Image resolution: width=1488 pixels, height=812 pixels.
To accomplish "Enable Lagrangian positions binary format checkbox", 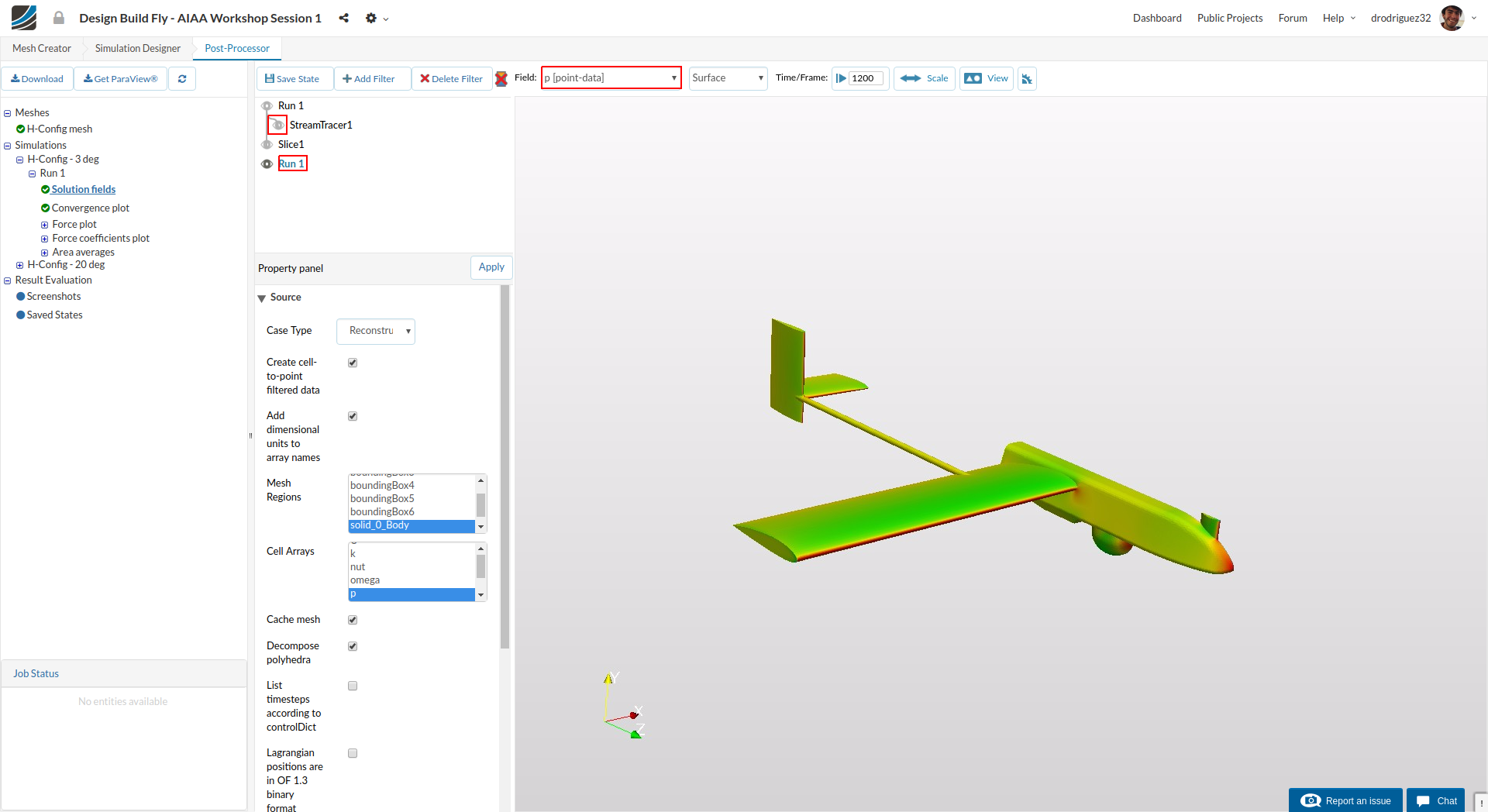I will point(353,753).
